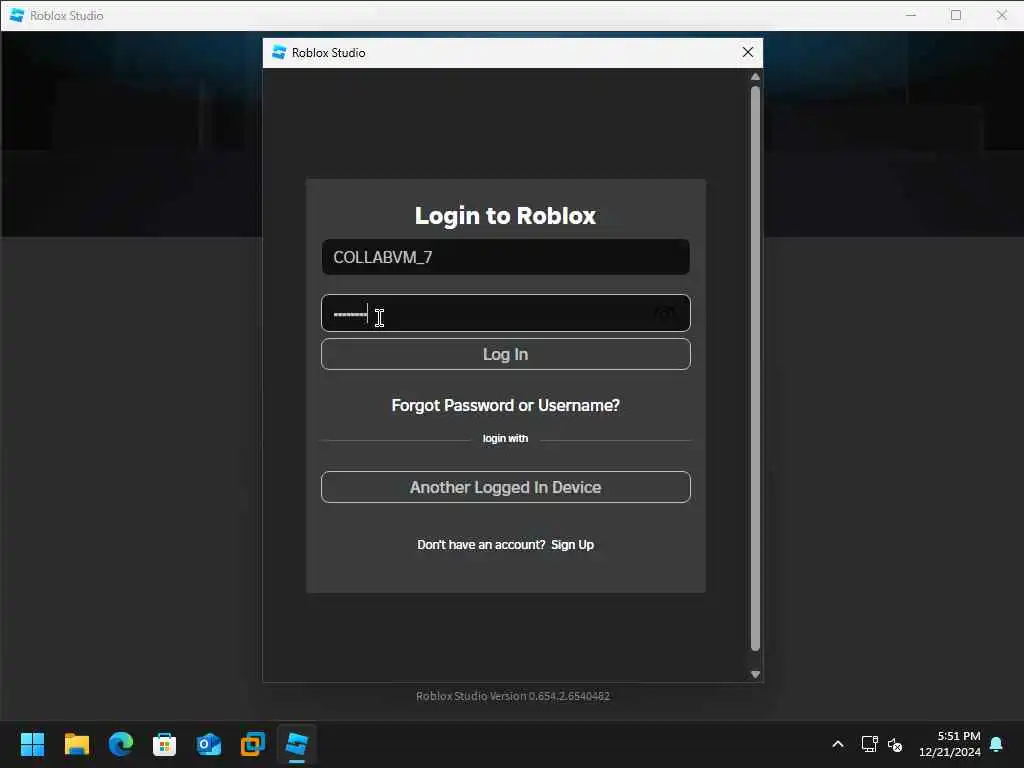Focus the username field containing COLLABVM_7
The image size is (1024, 768).
[x=505, y=257]
